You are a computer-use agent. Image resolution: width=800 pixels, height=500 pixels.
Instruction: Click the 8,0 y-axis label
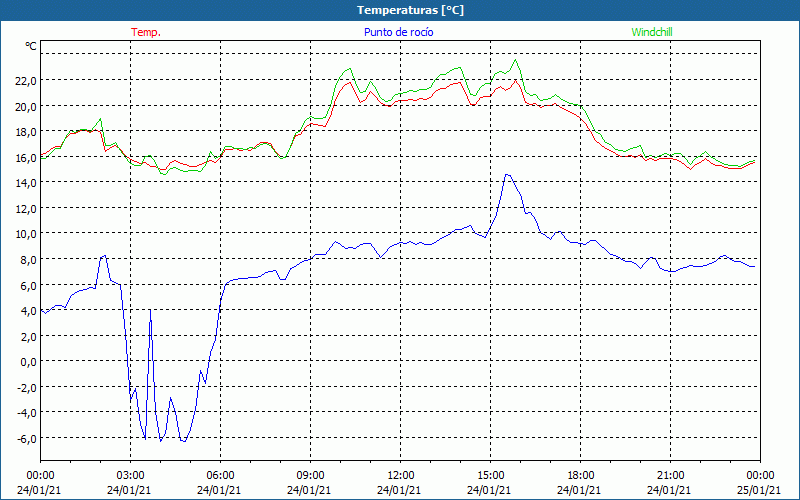pos(29,259)
